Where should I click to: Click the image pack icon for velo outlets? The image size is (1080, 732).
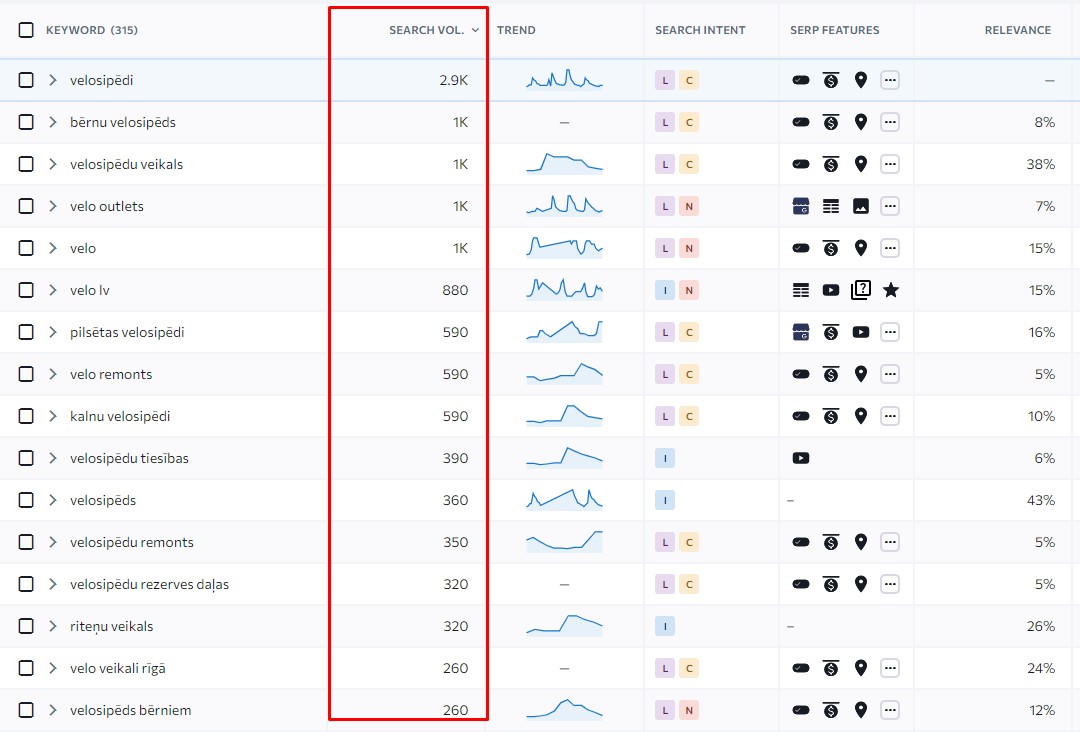[860, 206]
